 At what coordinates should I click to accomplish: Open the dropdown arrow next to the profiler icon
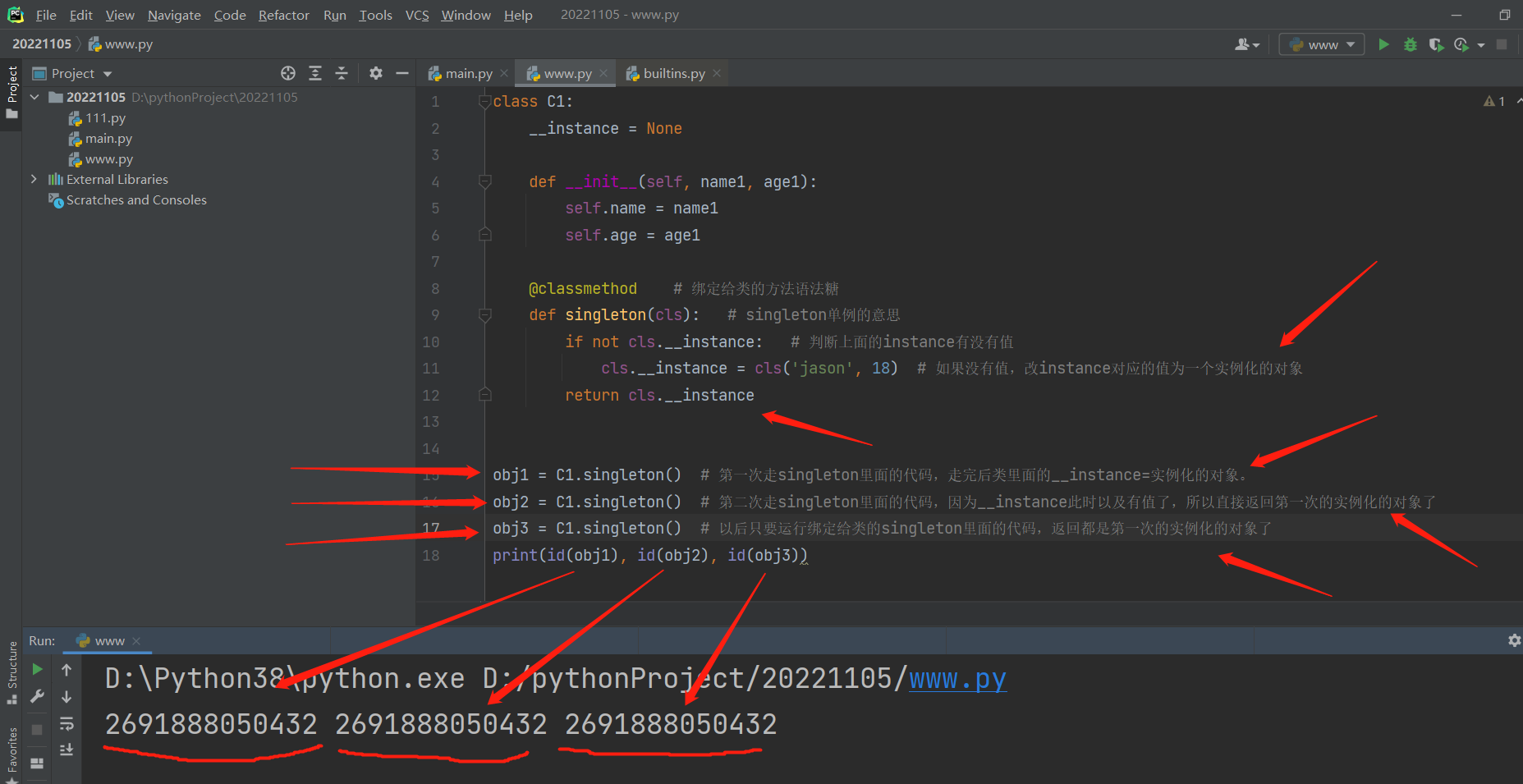1481,45
